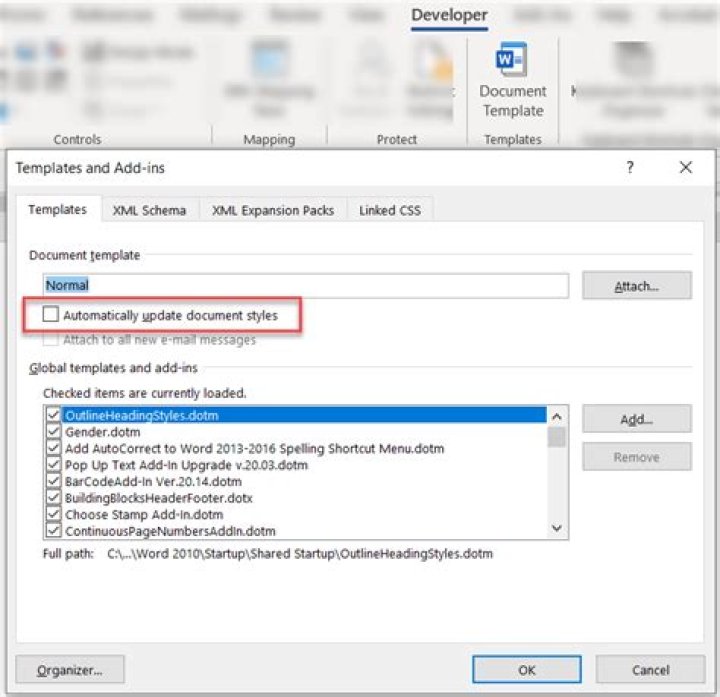Uncheck the BuildingBlocksHeaderFooter.dotx checkbox
The image size is (720, 697).
pyautogui.click(x=54, y=497)
